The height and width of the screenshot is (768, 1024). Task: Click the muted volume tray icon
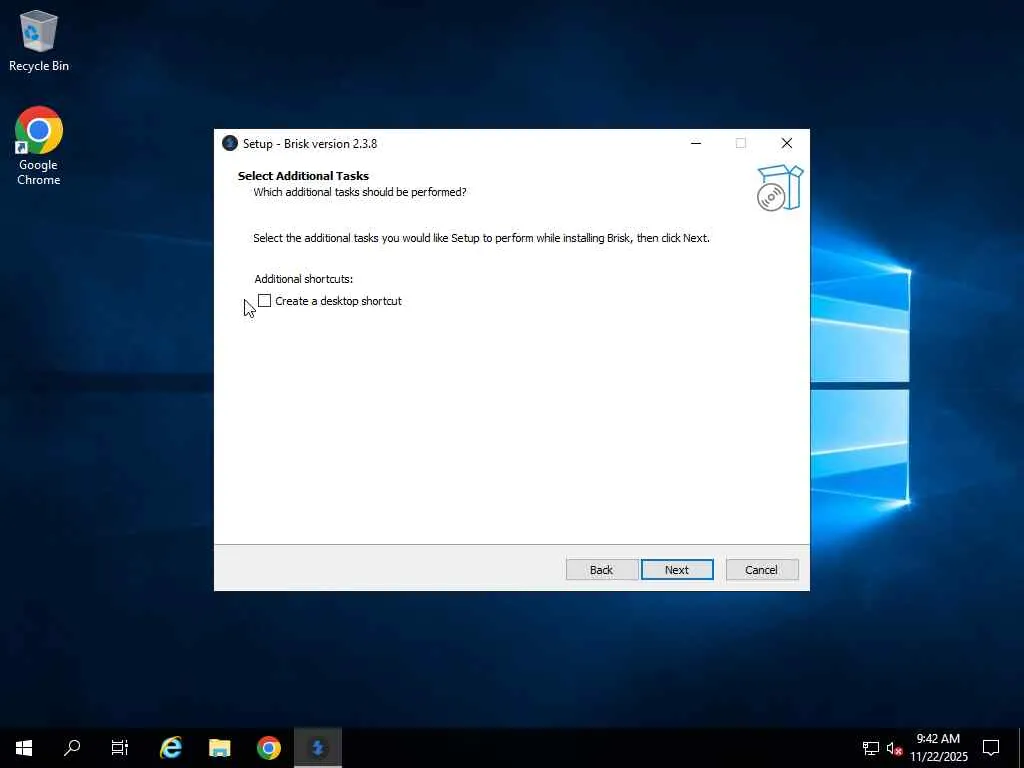(894, 748)
